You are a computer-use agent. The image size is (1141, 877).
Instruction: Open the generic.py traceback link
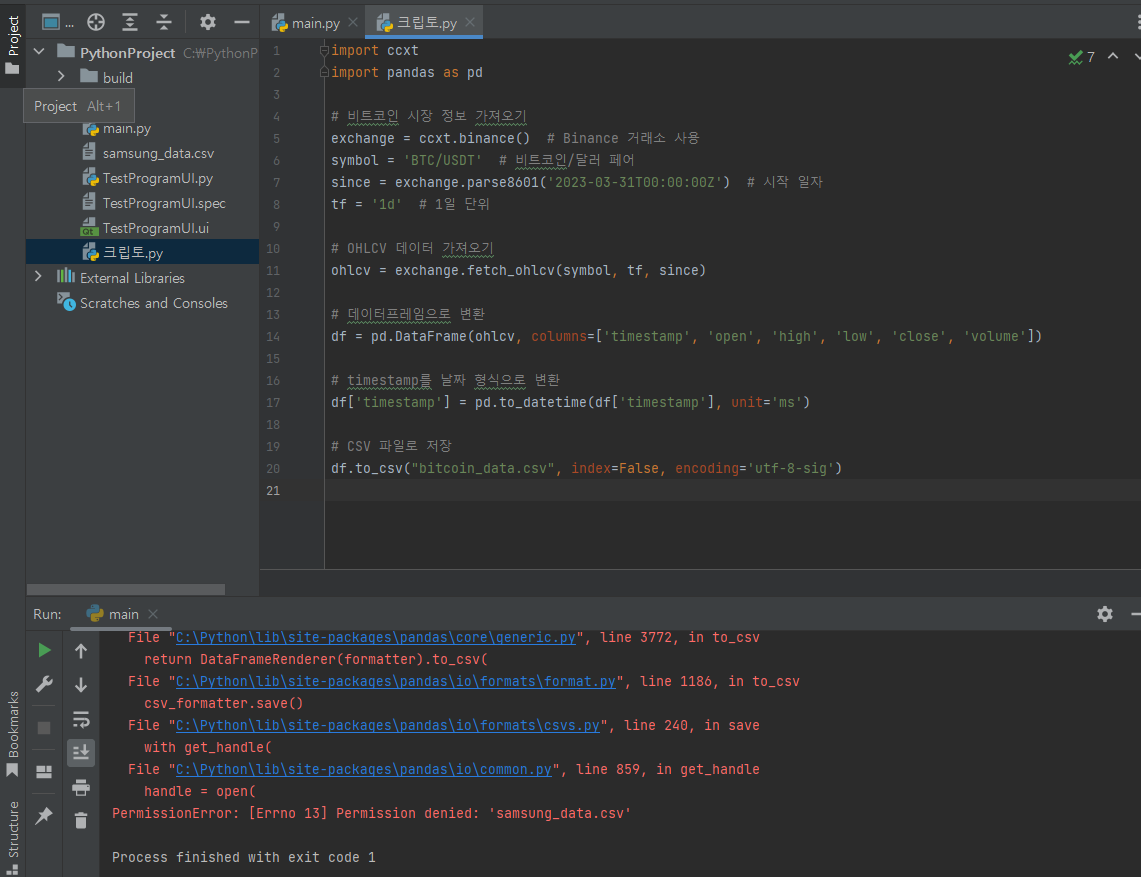(x=374, y=637)
